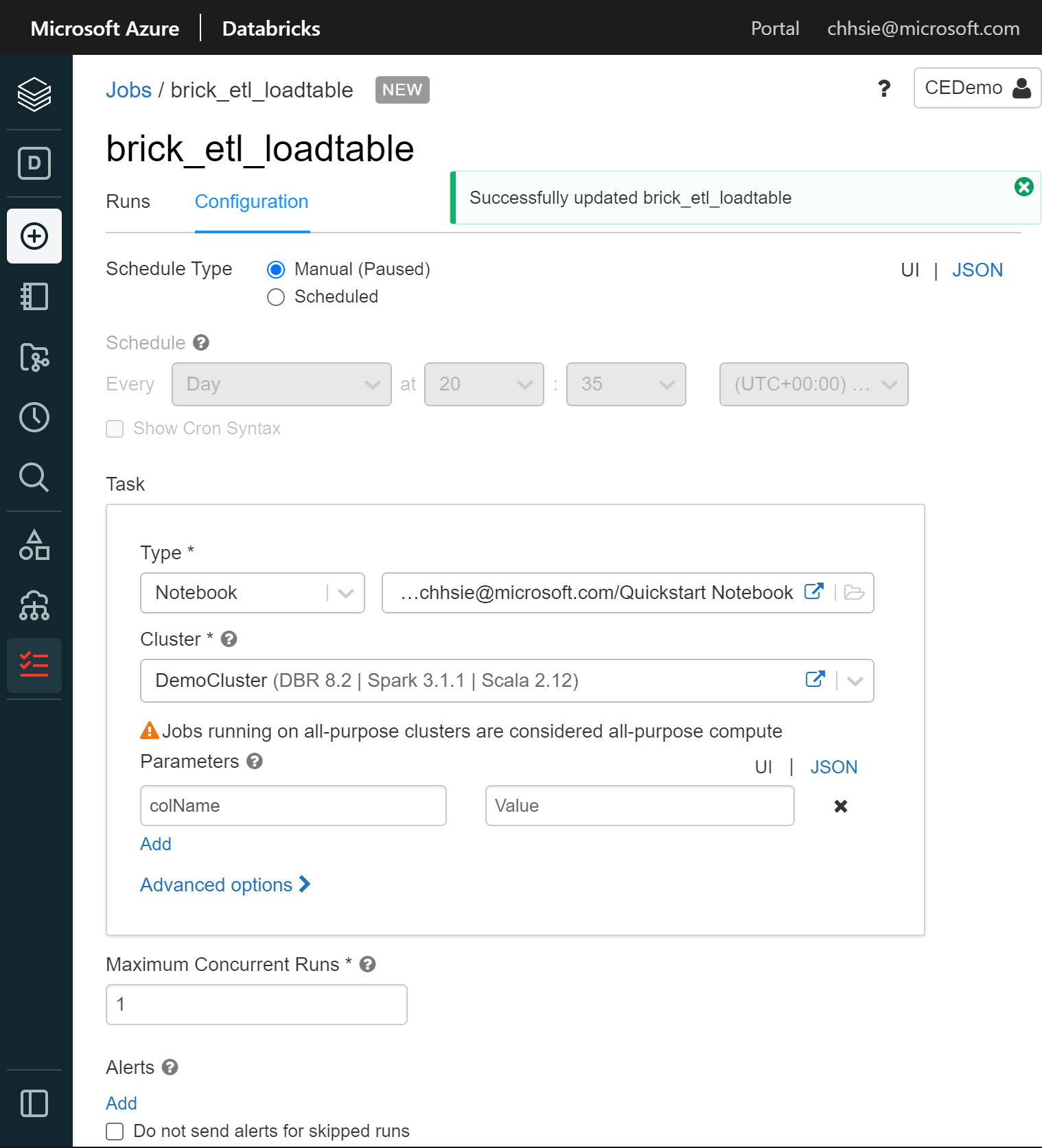1042x1148 pixels.
Task: Click the Portal link in header
Action: 775,28
